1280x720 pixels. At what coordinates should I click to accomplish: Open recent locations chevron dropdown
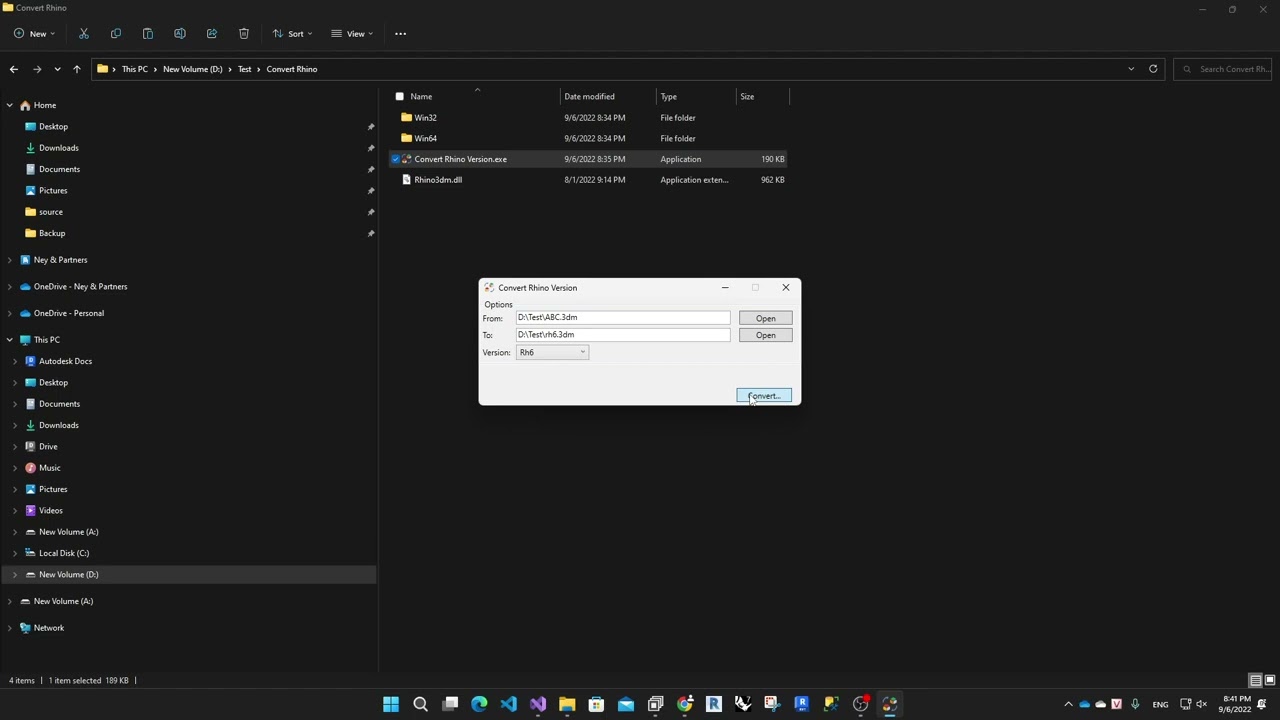(x=57, y=69)
